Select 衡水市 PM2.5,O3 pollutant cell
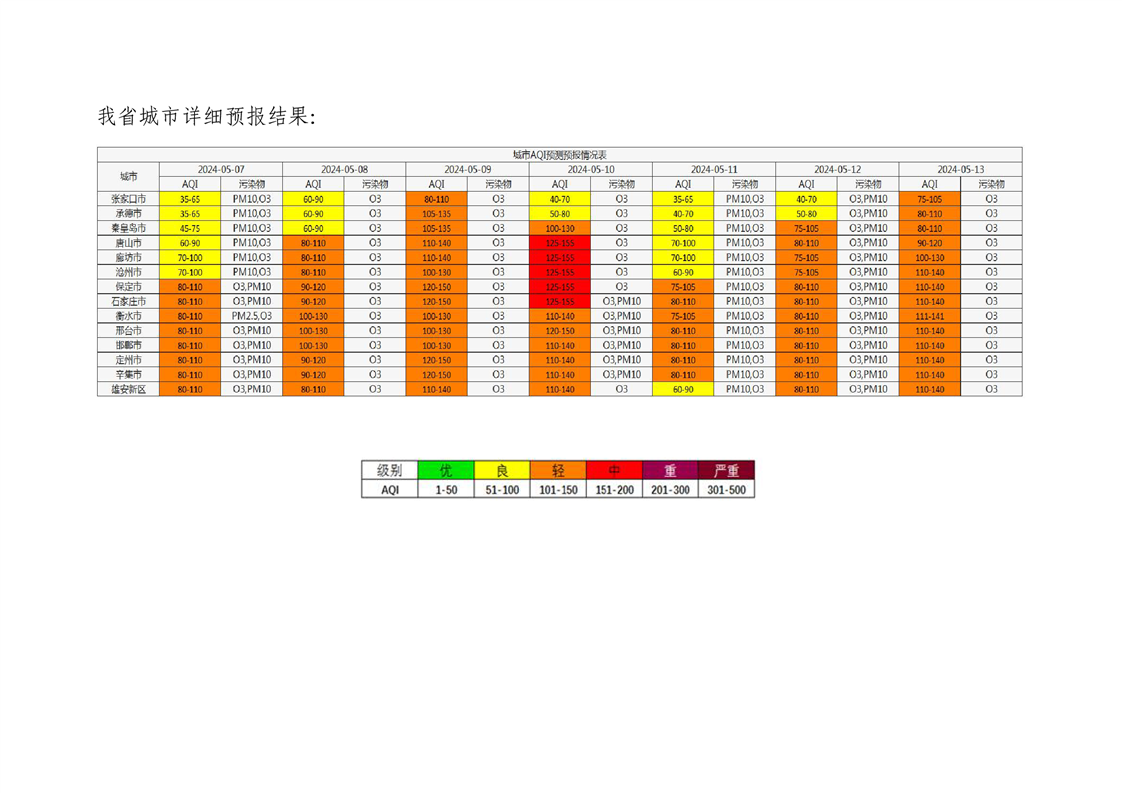 [x=251, y=316]
